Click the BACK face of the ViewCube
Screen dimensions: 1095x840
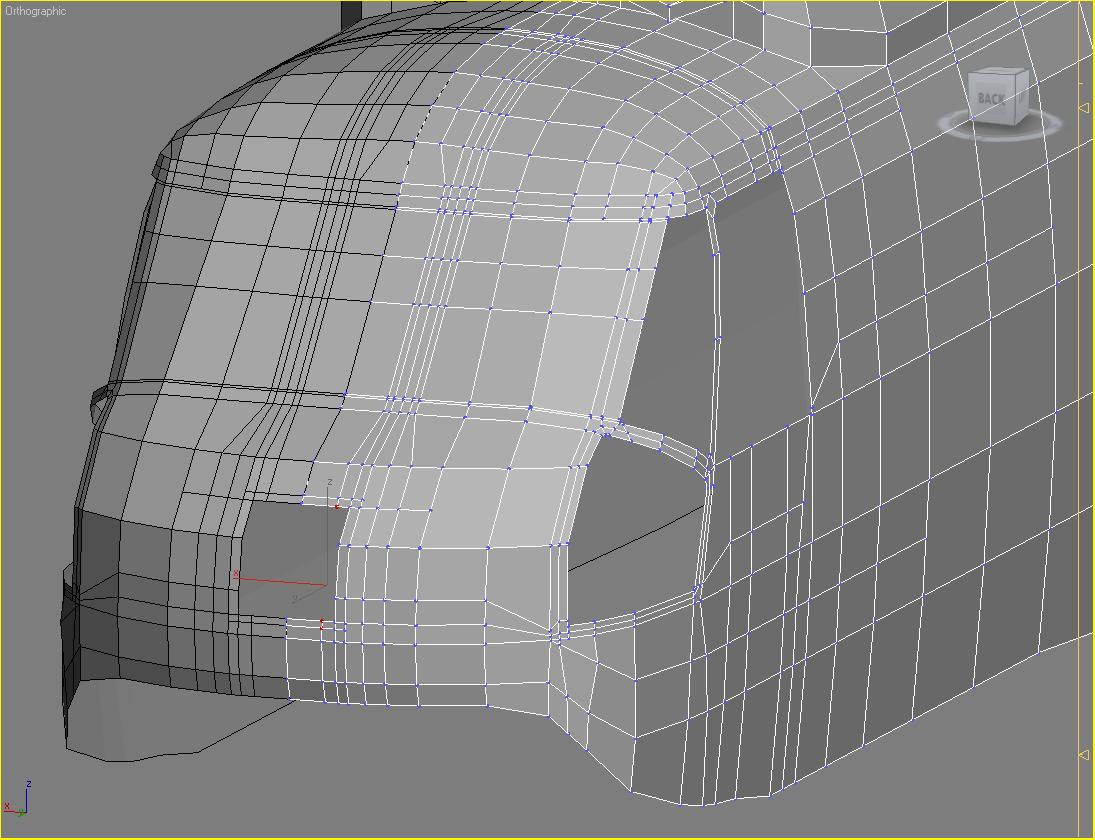click(991, 100)
